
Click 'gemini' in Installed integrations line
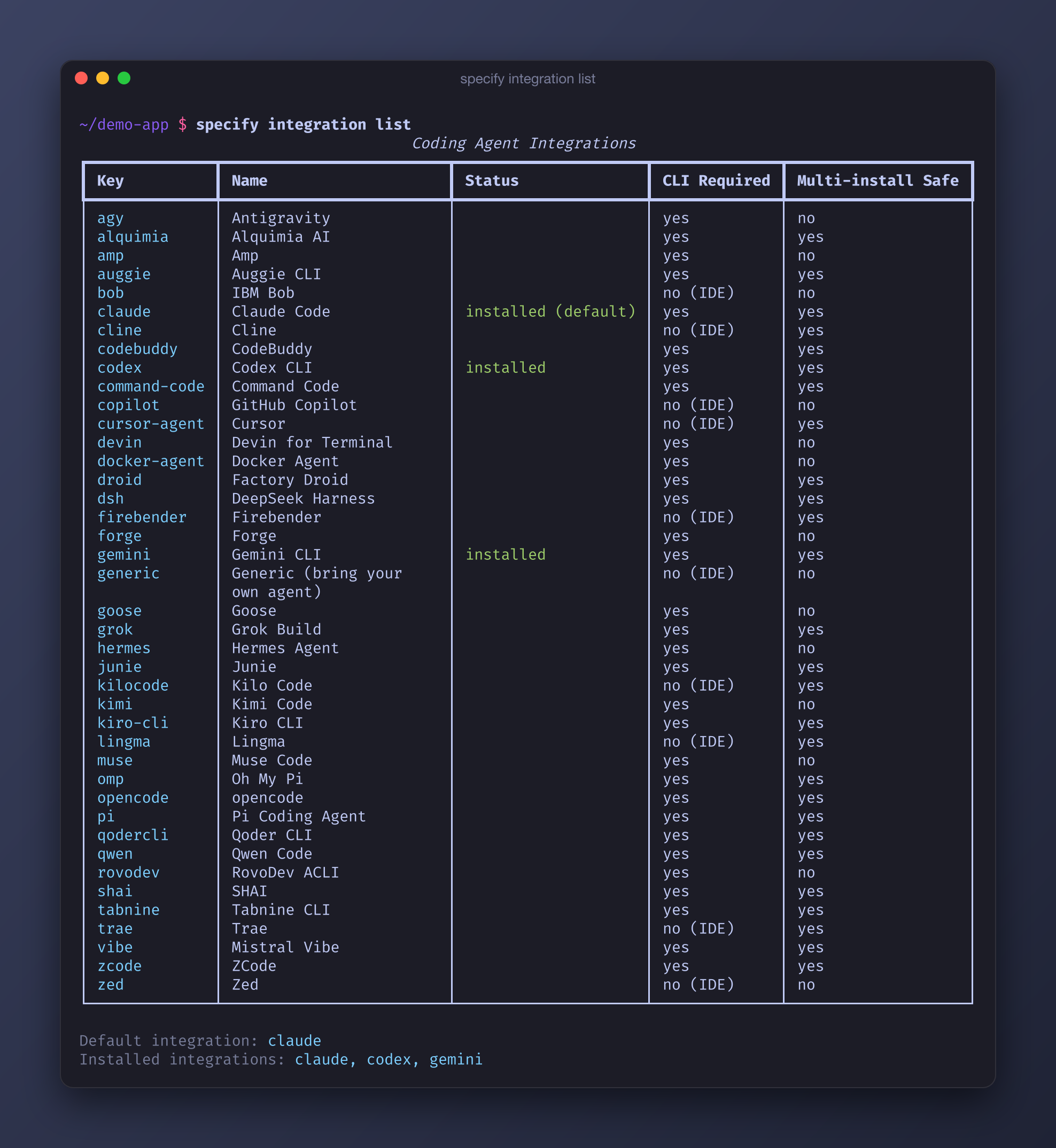pyautogui.click(x=456, y=1059)
